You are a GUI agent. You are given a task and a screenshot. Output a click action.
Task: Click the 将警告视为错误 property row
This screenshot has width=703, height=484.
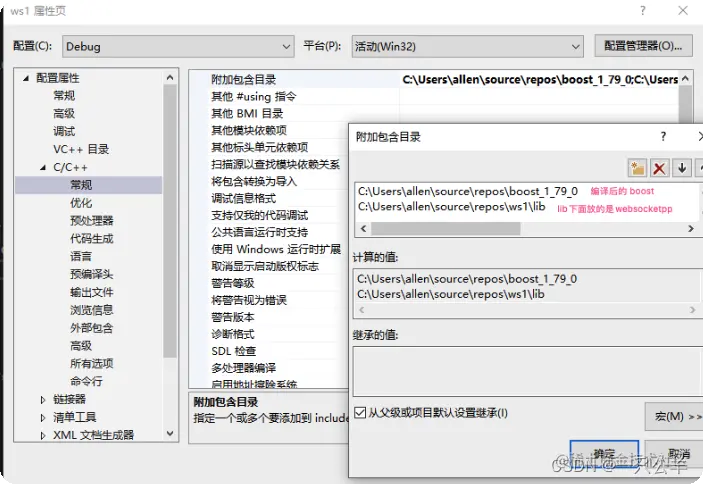249,300
